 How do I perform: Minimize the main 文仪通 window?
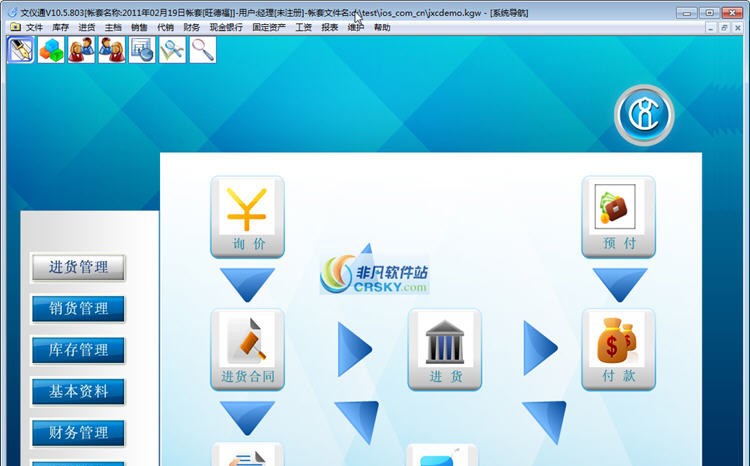click(x=687, y=13)
